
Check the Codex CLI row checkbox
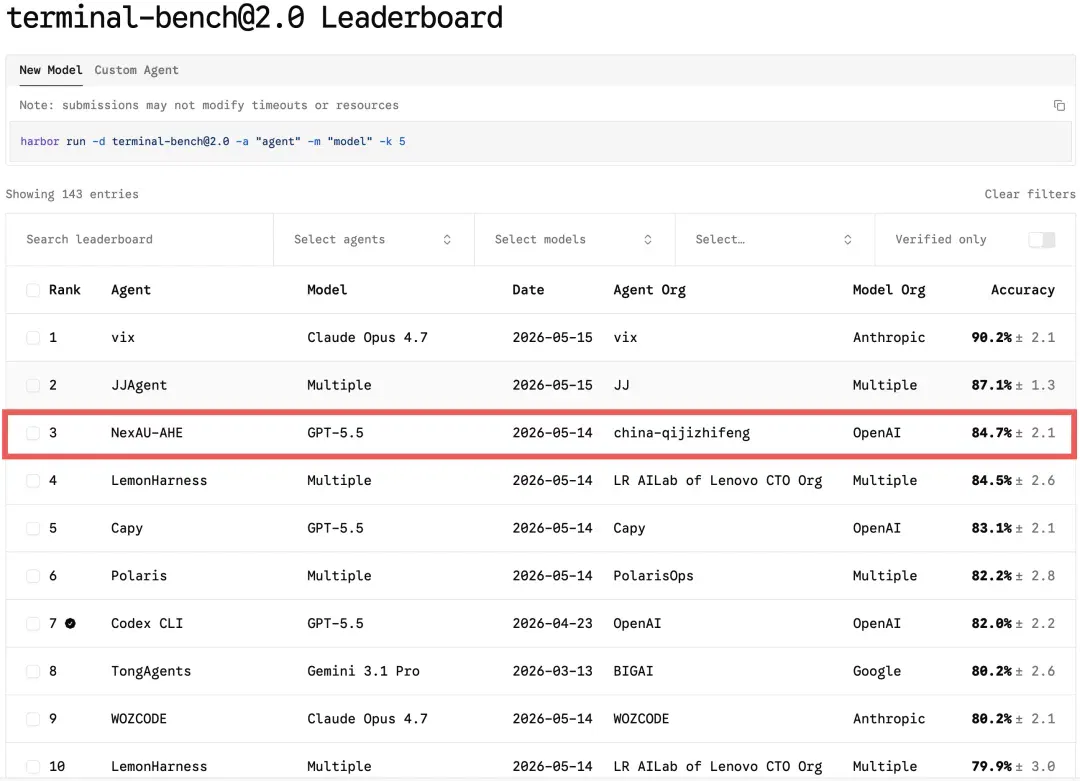32,623
